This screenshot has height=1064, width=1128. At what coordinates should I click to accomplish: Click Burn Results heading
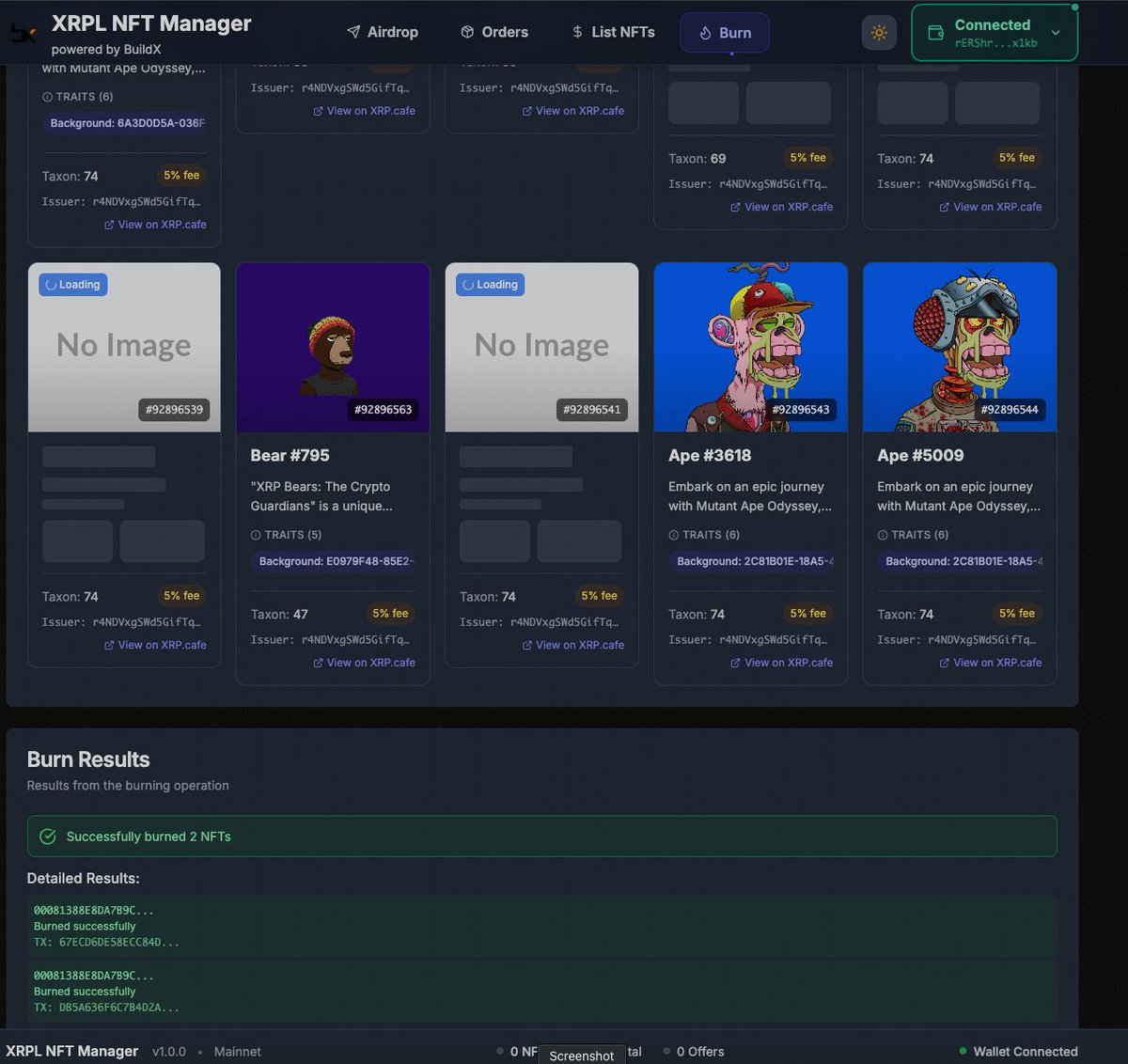pos(88,759)
